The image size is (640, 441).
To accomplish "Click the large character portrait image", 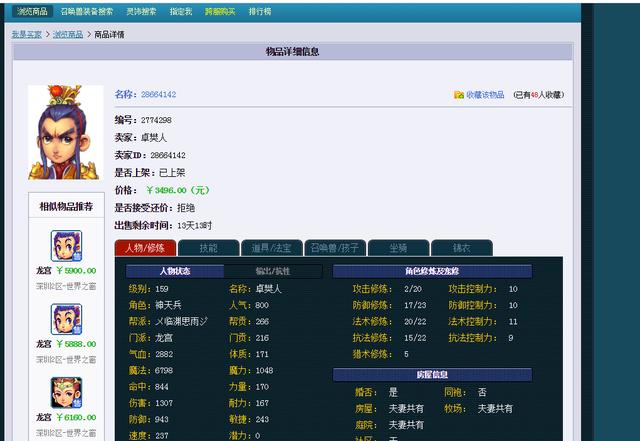I will point(65,132).
